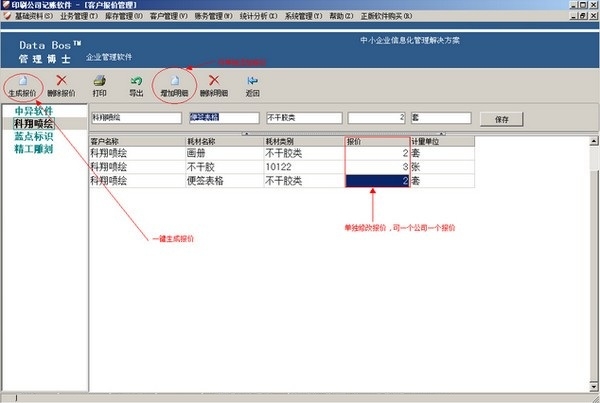Open the 业务管理 menu
600x403 pixels.
79,16
